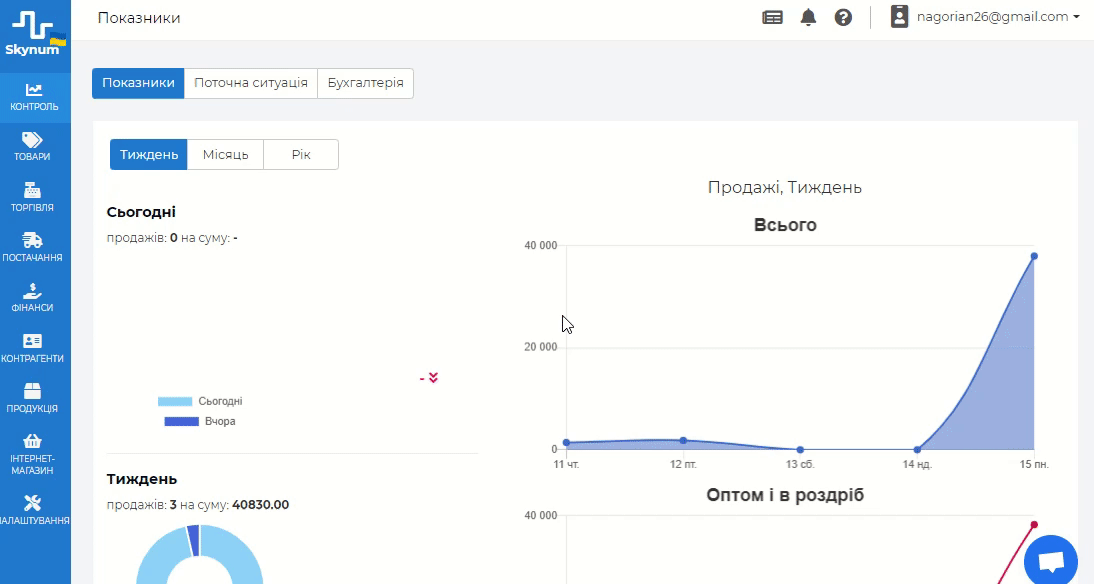The width and height of the screenshot is (1094, 584).
Task: Open the Контрагенти sidebar section
Action: pyautogui.click(x=32, y=348)
